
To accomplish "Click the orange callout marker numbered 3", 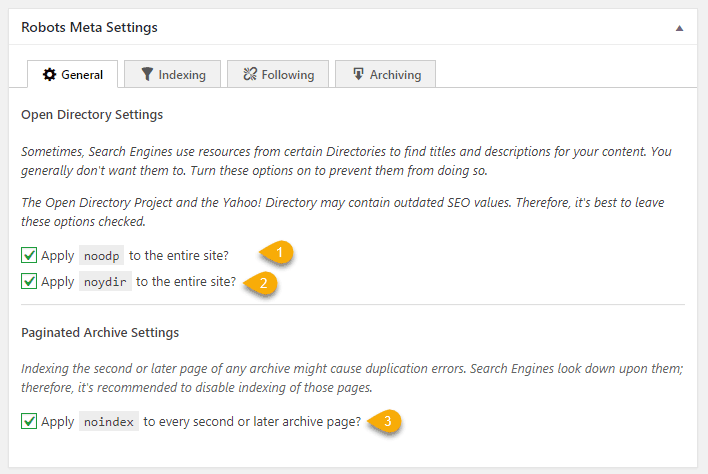I will click(389, 422).
